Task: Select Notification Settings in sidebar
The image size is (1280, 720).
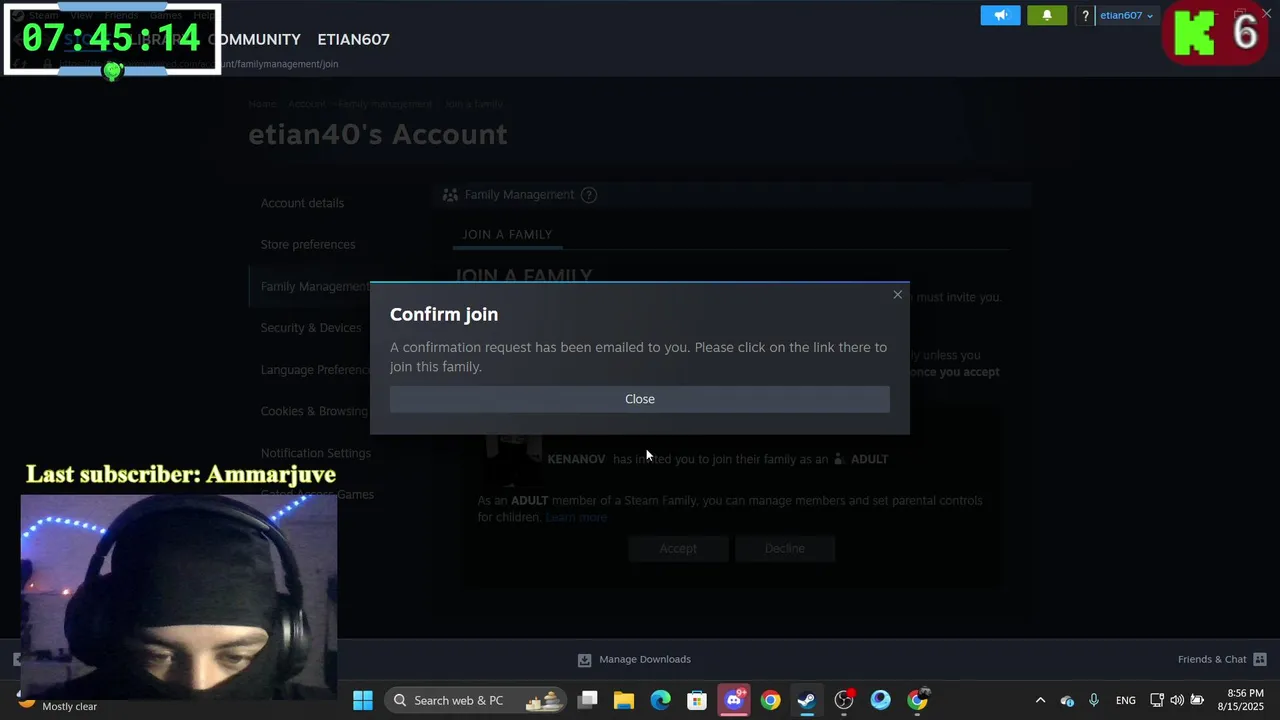Action: click(316, 453)
